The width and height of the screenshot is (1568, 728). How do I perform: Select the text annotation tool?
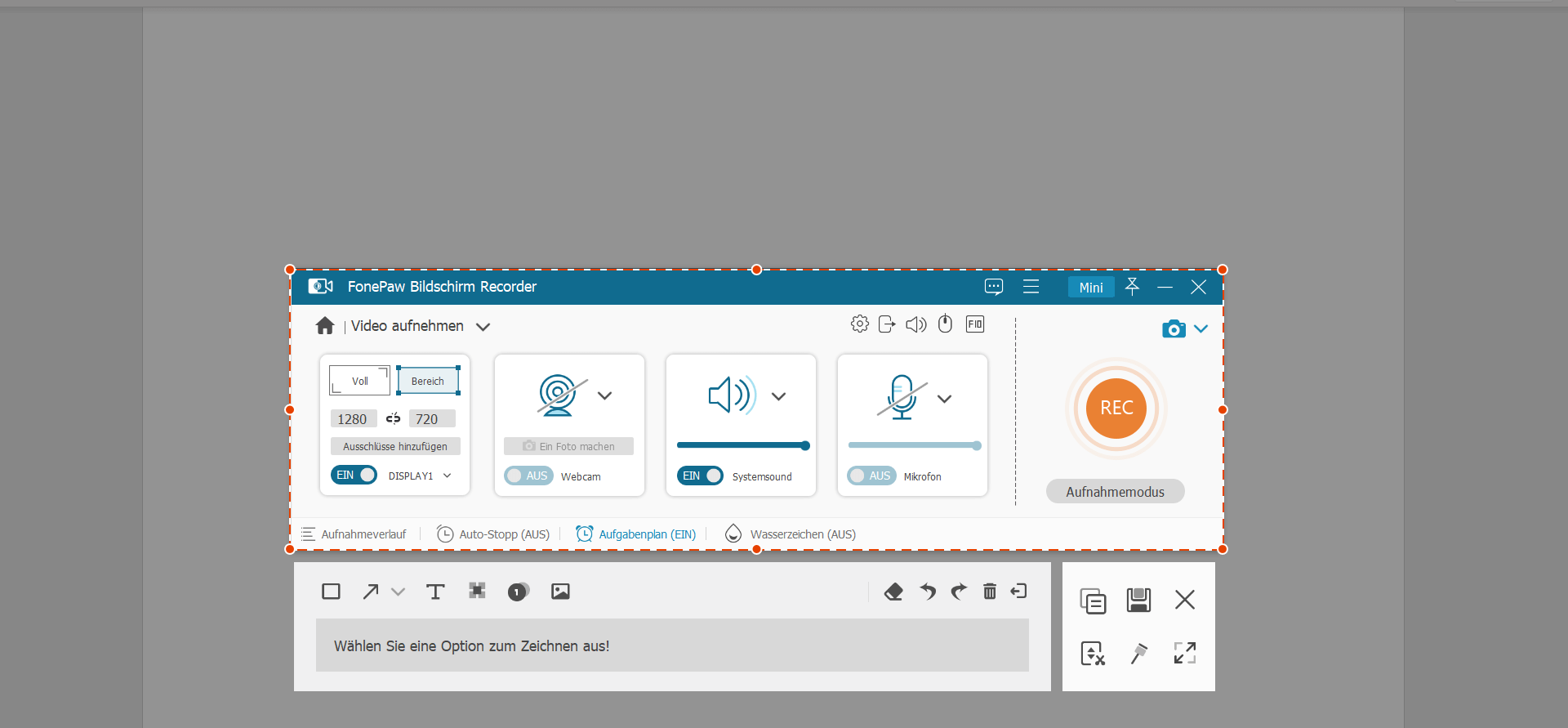435,592
